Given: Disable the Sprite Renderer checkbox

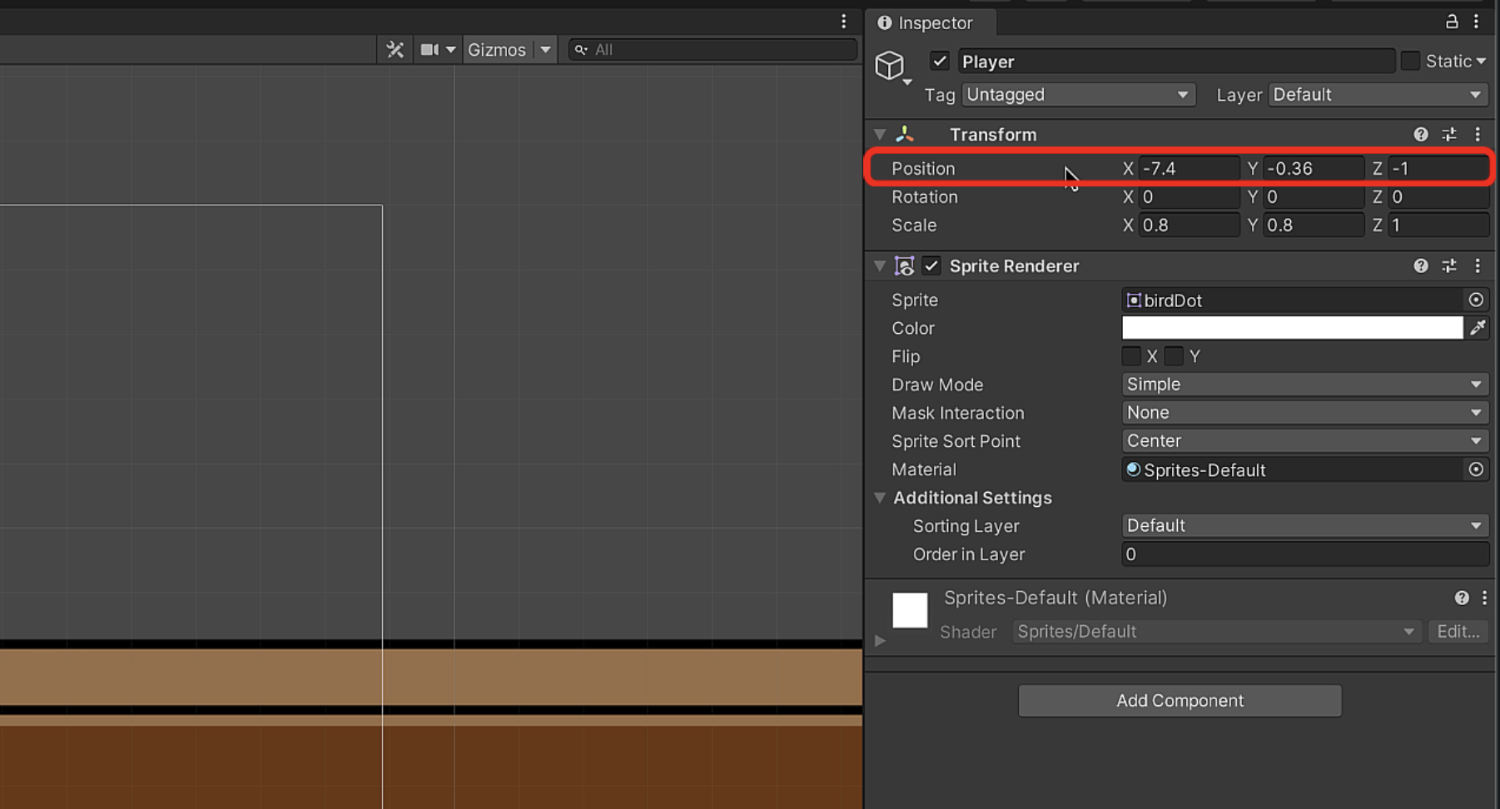Looking at the screenshot, I should 931,266.
